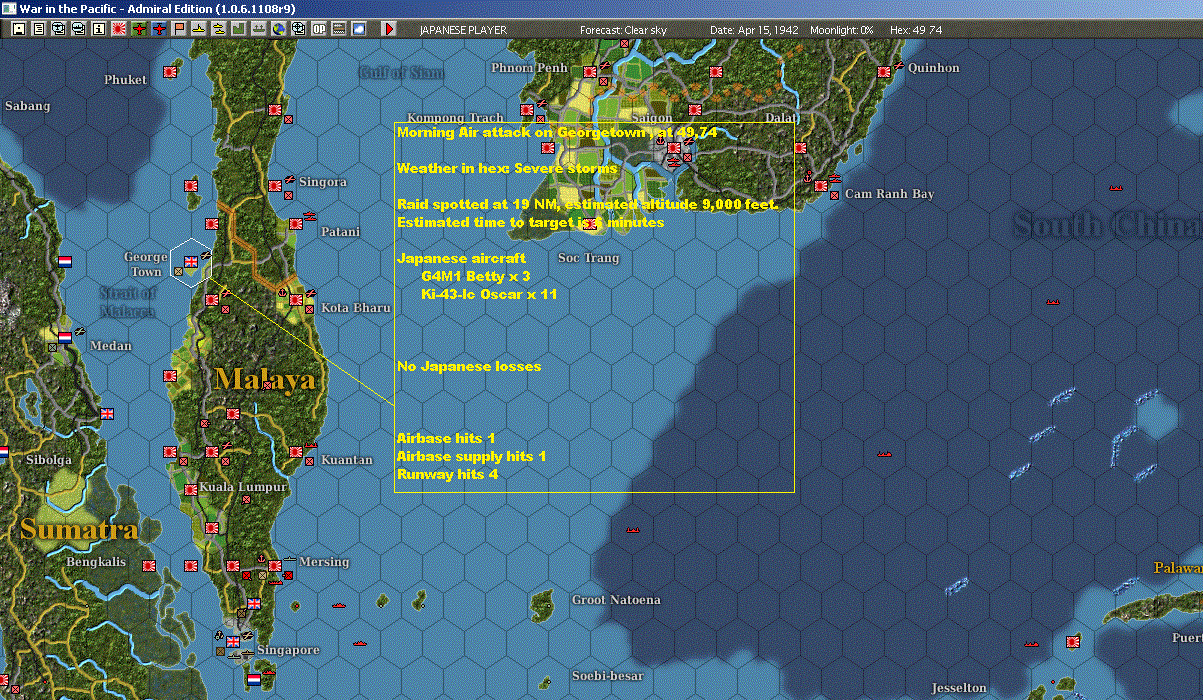The width and height of the screenshot is (1203, 700).
Task: Click the 'Singora' map label
Action: [323, 182]
